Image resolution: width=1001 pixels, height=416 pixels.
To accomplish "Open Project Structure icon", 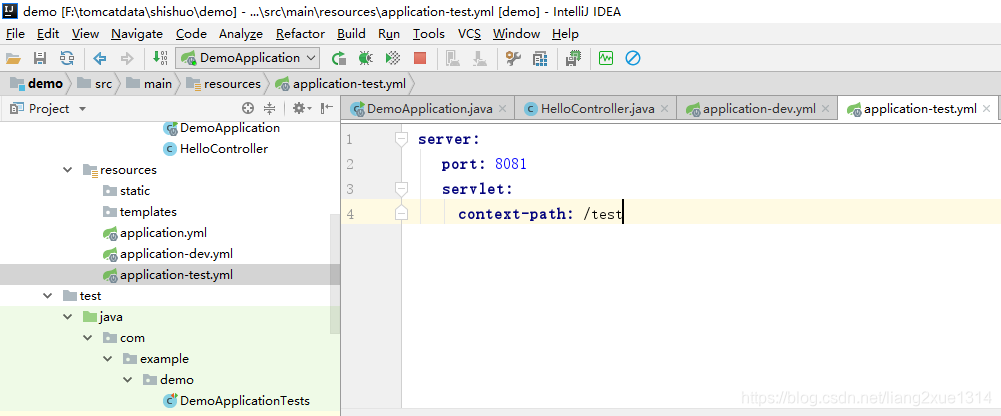I will point(540,59).
